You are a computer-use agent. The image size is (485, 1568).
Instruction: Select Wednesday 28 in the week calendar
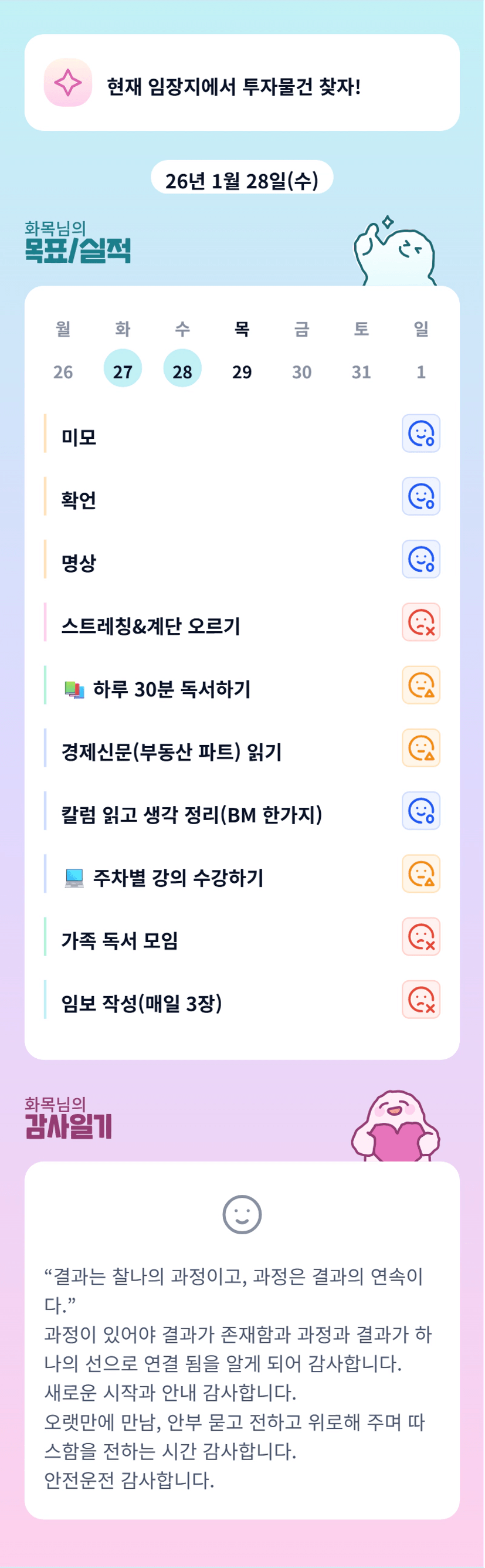pos(182,368)
